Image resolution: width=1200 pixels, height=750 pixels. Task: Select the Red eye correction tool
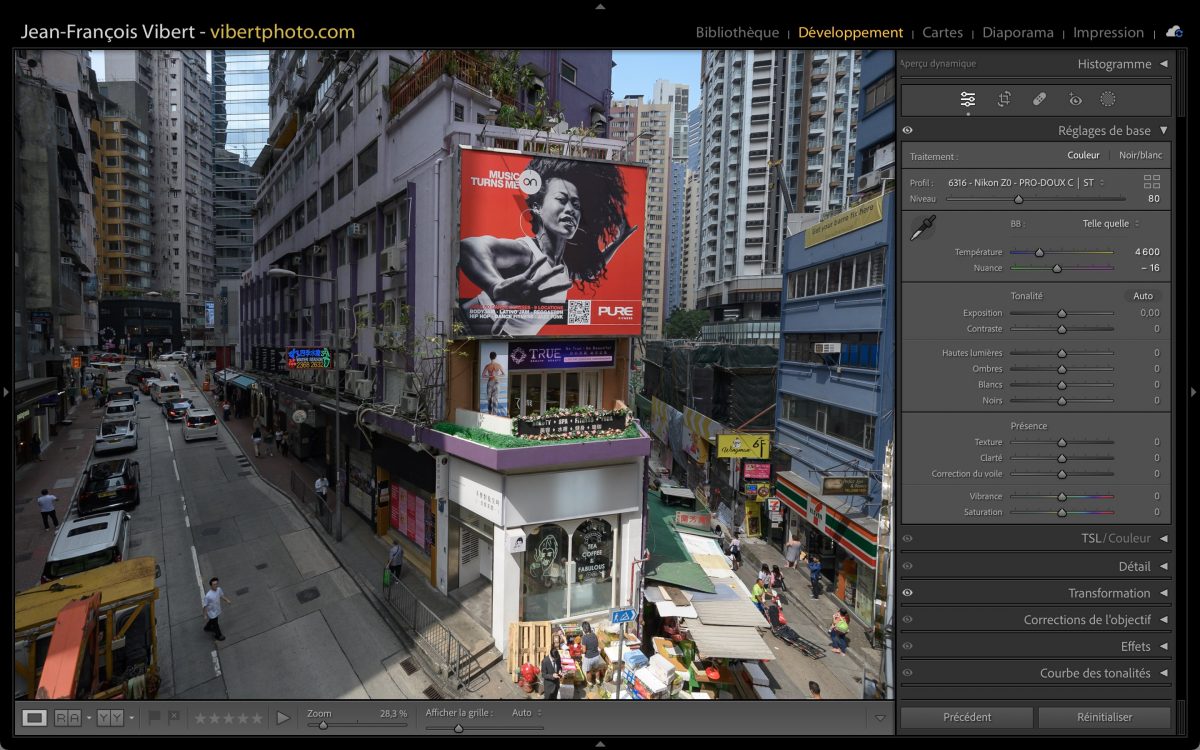(x=1075, y=99)
